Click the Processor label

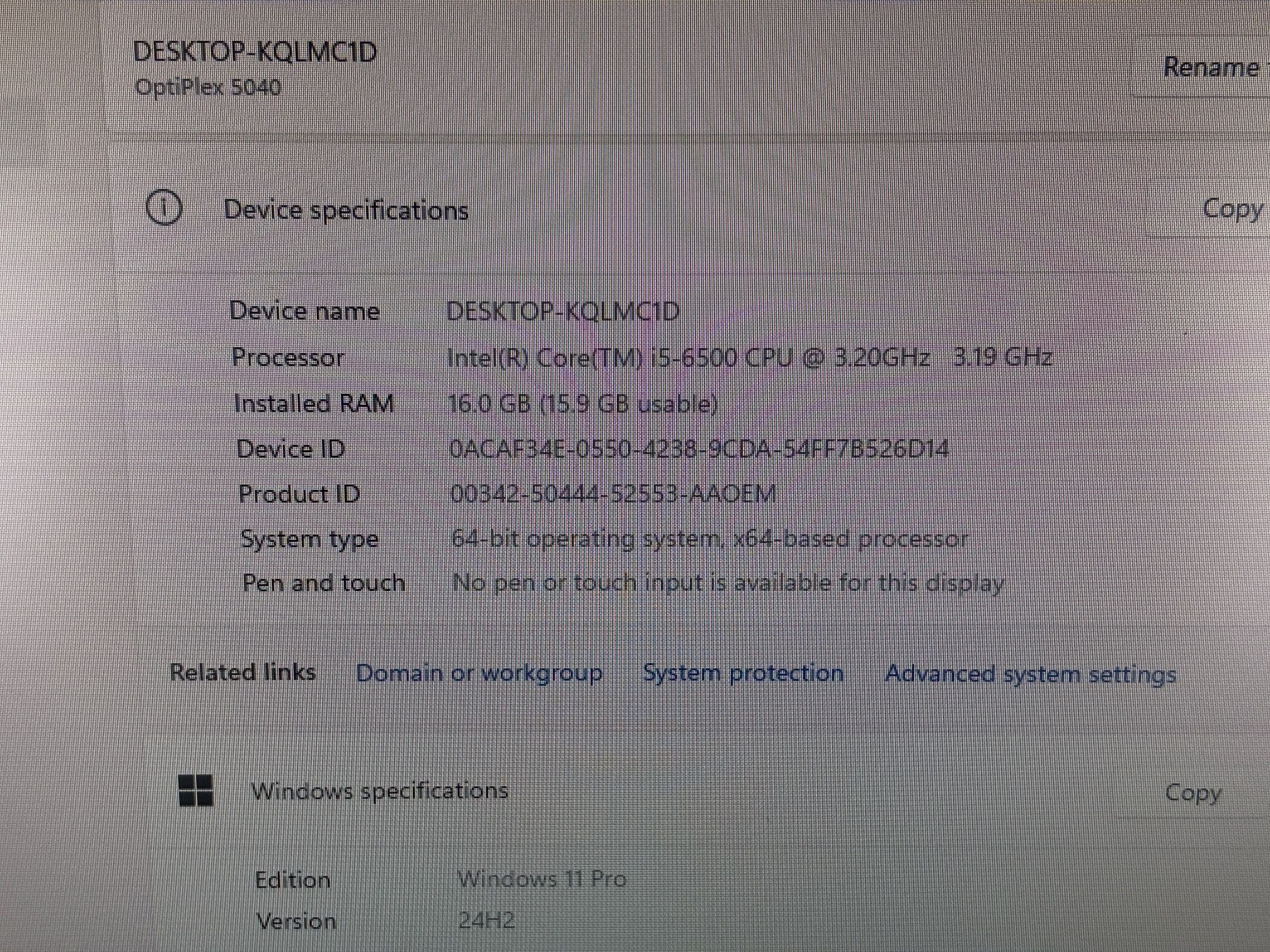pyautogui.click(x=288, y=358)
